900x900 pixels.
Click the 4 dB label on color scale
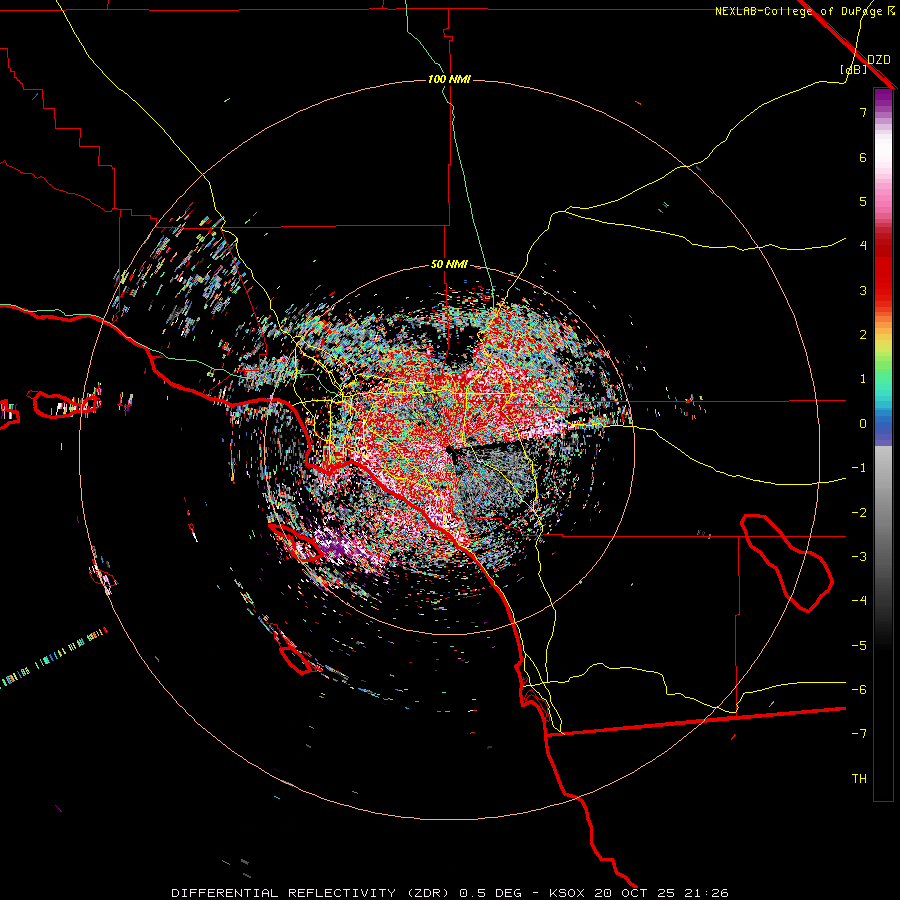(863, 246)
